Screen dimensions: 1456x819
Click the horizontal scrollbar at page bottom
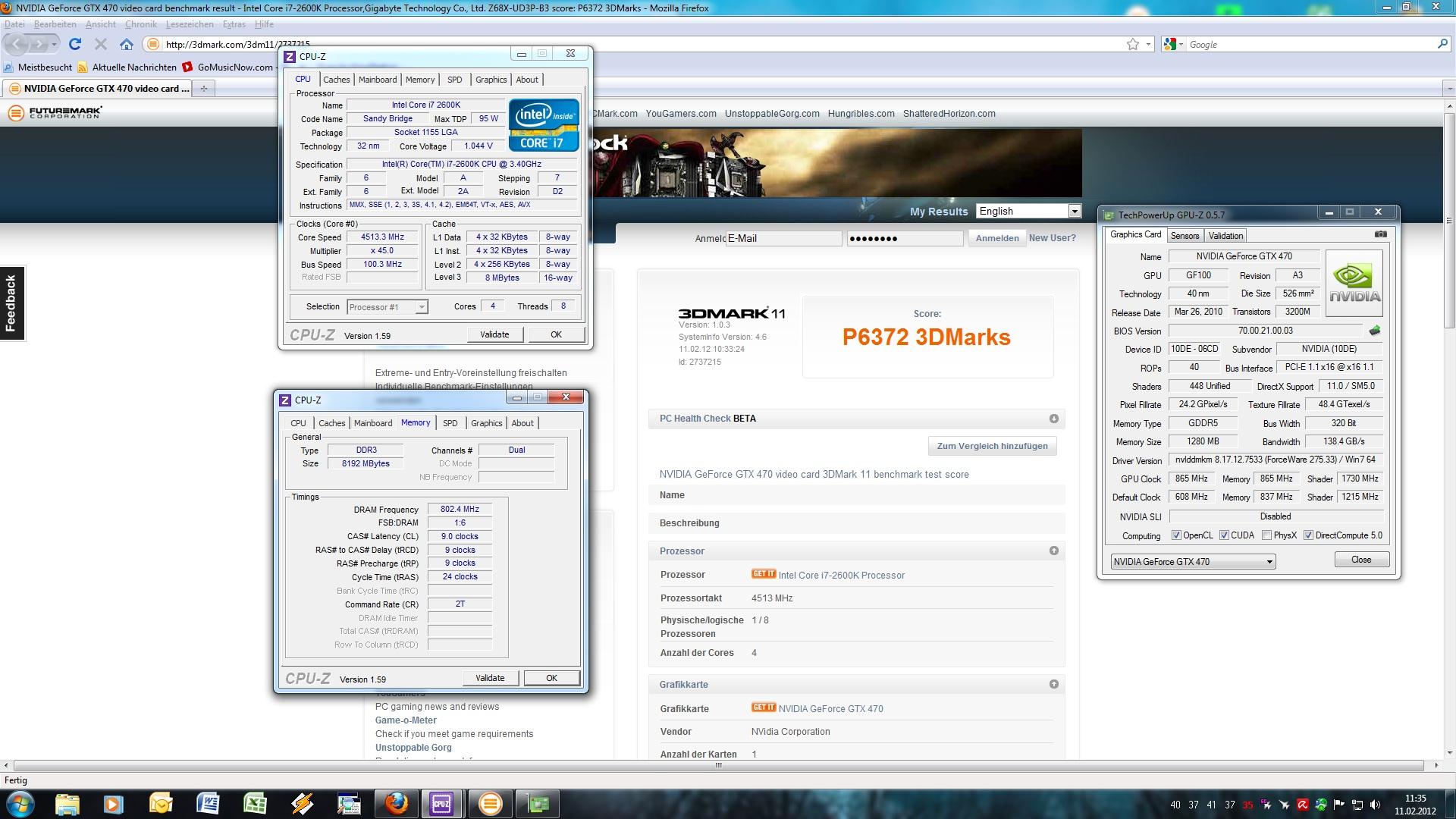pyautogui.click(x=719, y=766)
